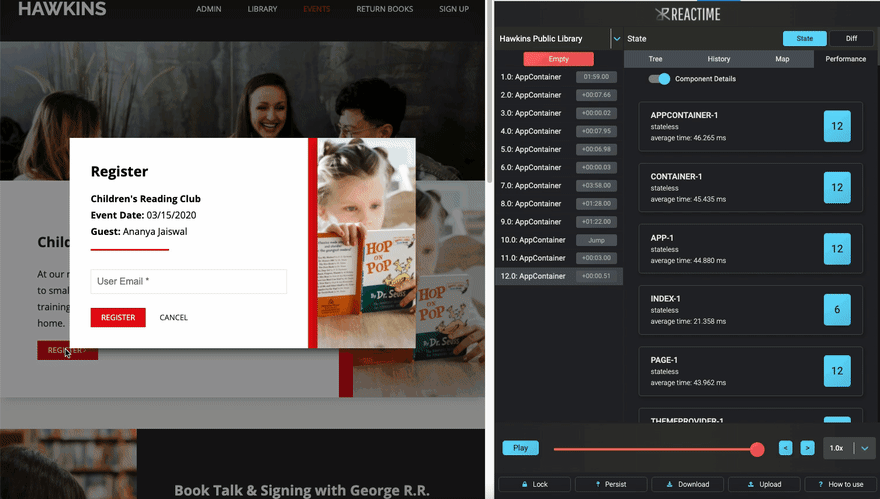The height and width of the screenshot is (499, 880).
Task: Click the 01:59.00 time button
Action: tap(596, 77)
